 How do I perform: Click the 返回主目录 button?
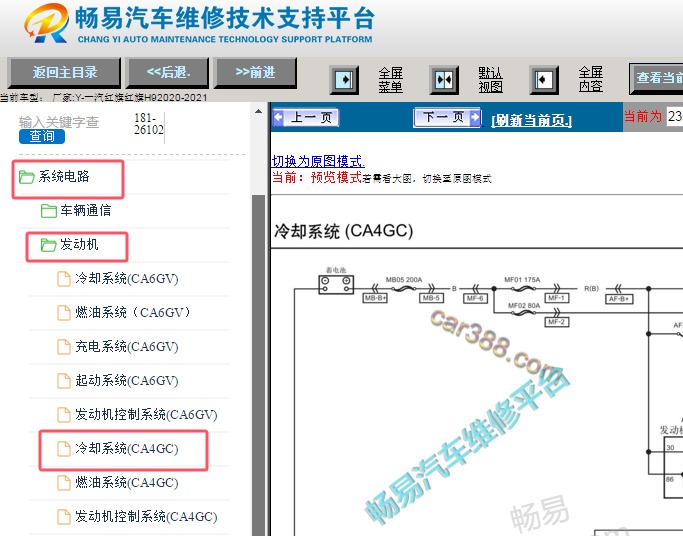tap(64, 72)
